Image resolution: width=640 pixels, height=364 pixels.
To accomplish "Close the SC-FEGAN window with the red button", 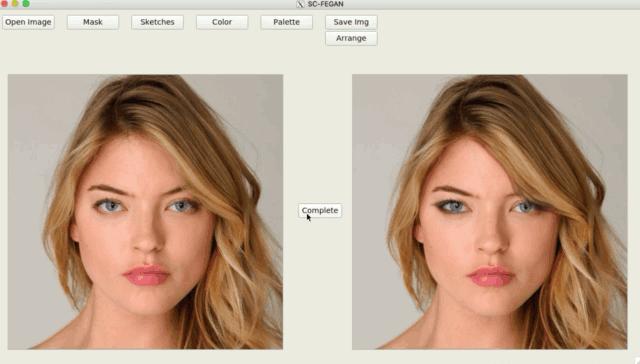I will (4, 3).
